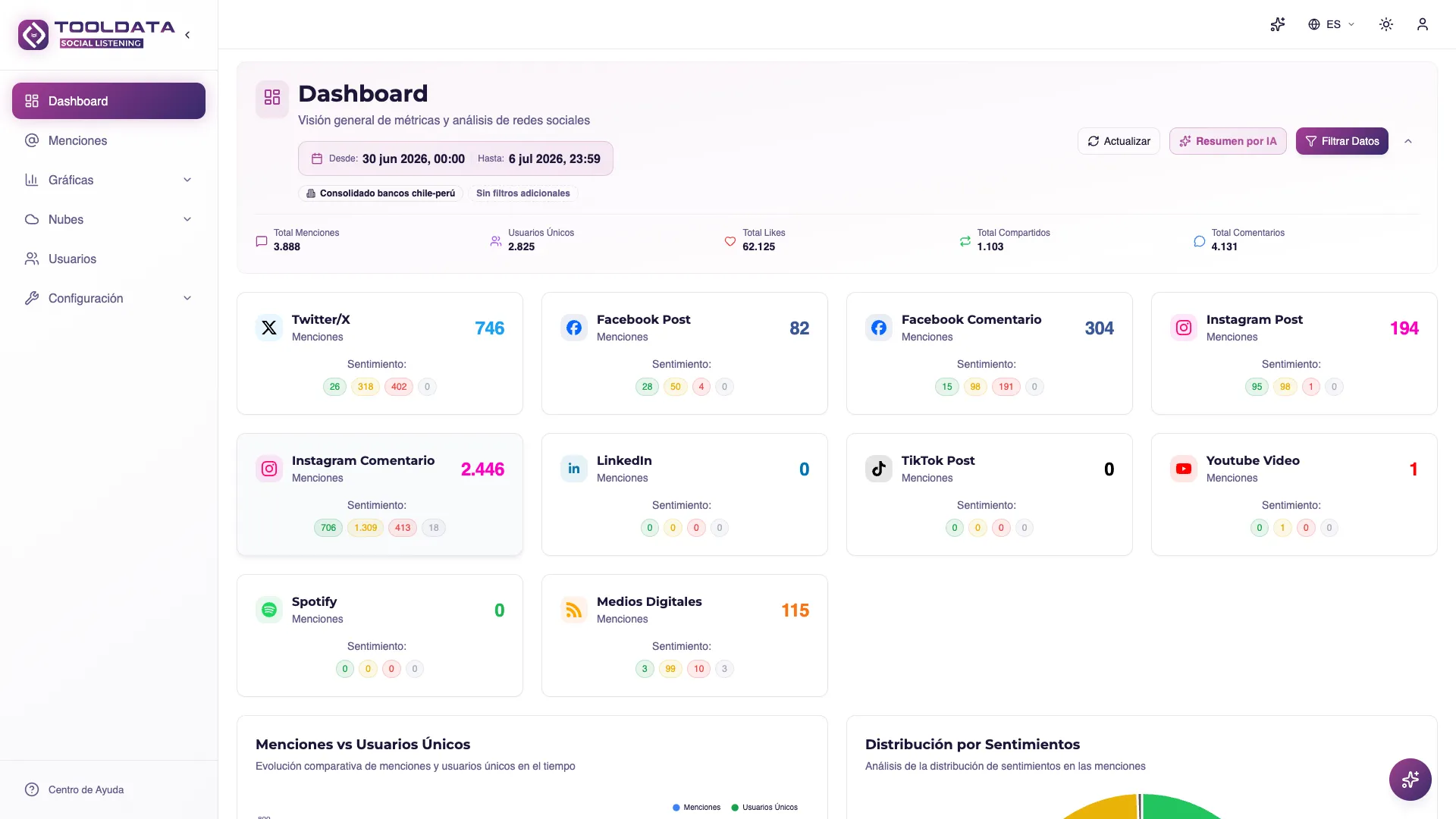Expand the Nubes sidebar menu
Screen dimensions: 1456x819
108,219
